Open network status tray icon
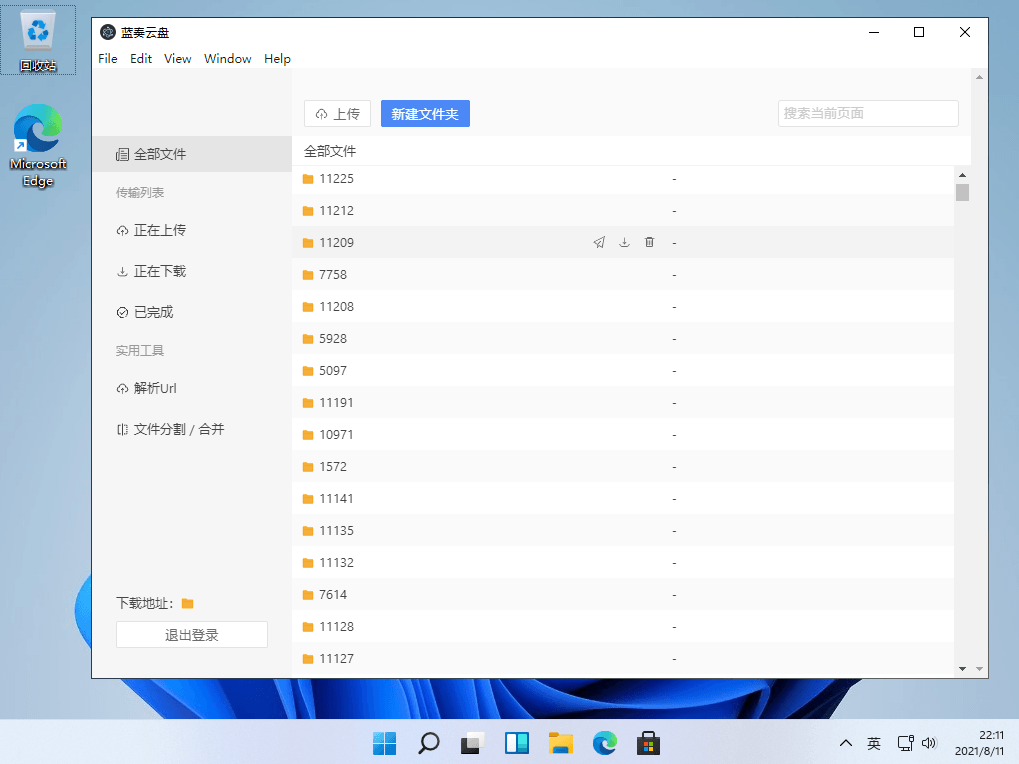 [905, 743]
